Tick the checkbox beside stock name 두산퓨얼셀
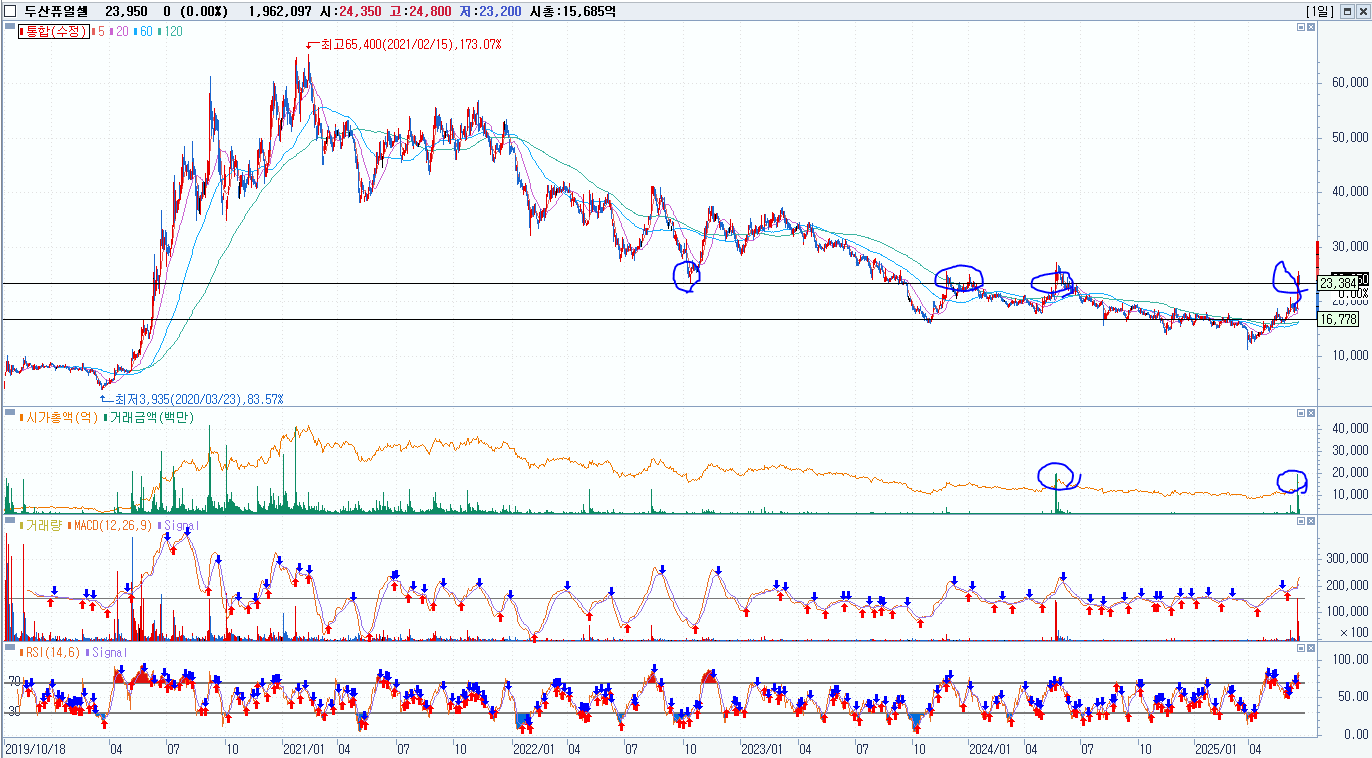The width and height of the screenshot is (1372, 758). pyautogui.click(x=10, y=11)
